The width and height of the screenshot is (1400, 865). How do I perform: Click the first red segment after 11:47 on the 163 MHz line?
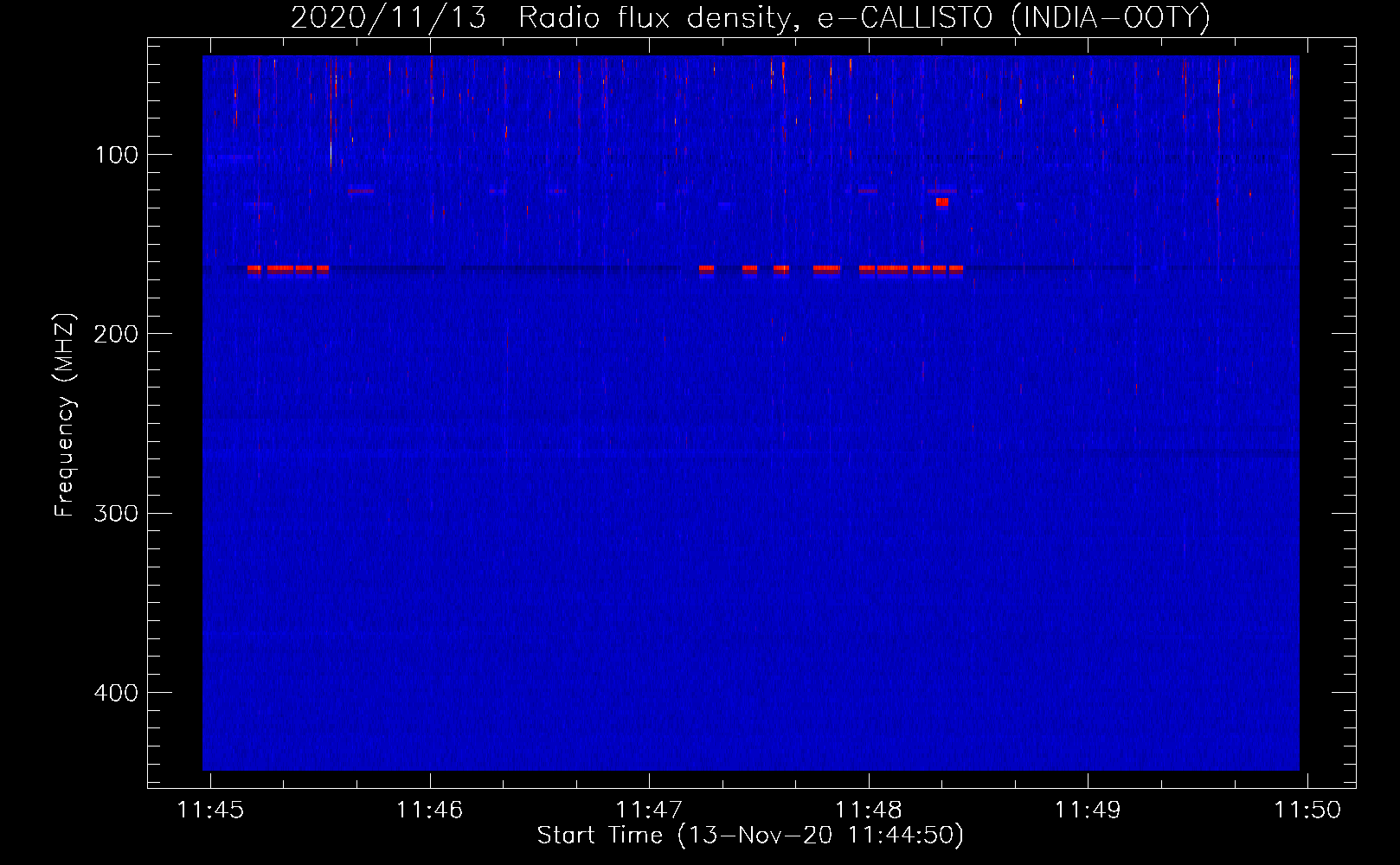pyautogui.click(x=706, y=269)
